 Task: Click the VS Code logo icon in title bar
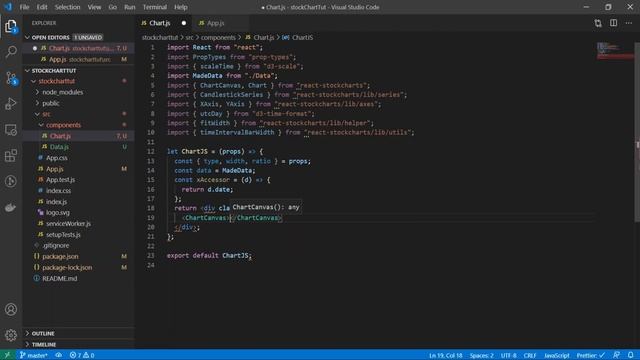point(8,7)
